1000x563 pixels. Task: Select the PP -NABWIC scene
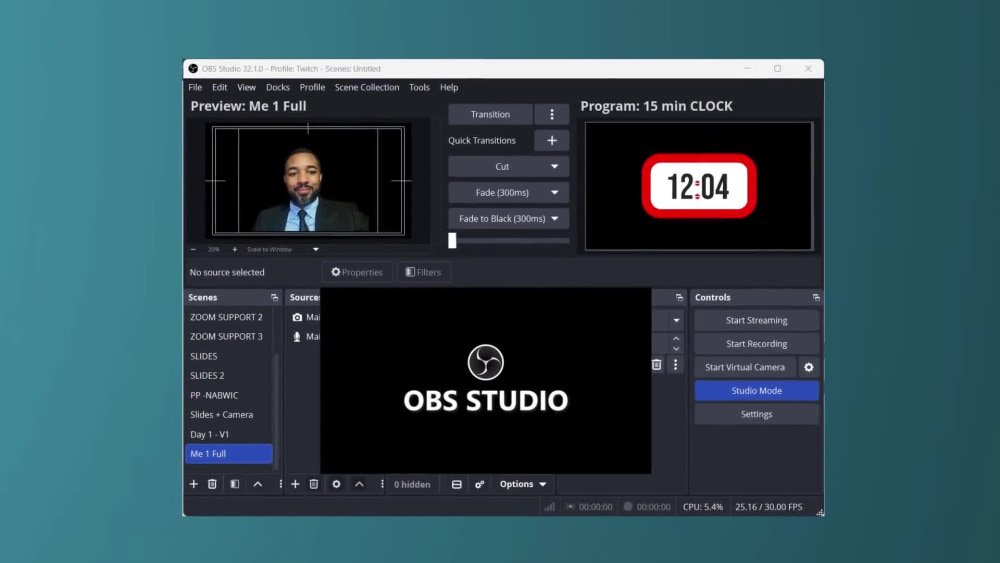pyautogui.click(x=229, y=395)
